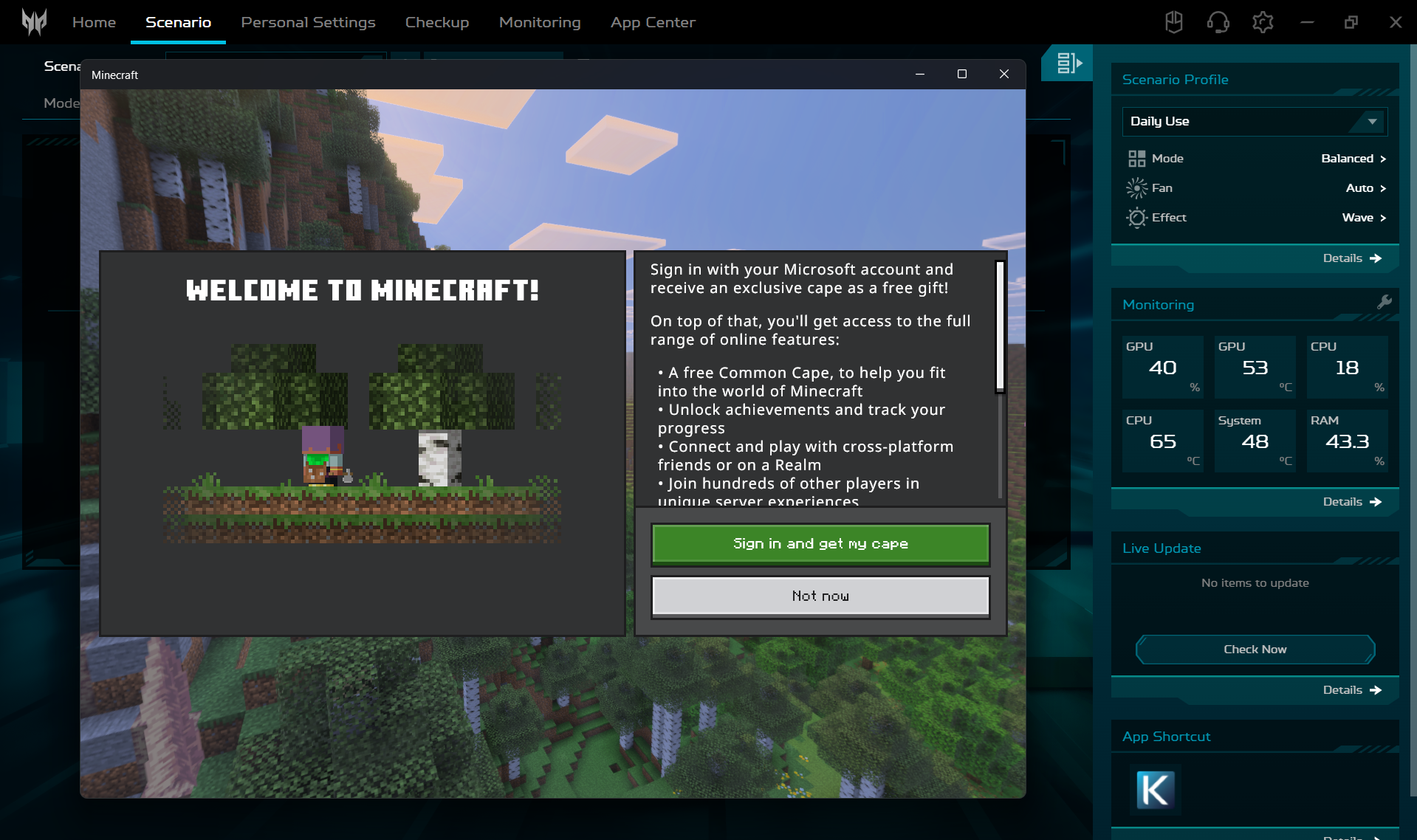
Task: Switch to the Checkup tab
Action: coord(437,22)
